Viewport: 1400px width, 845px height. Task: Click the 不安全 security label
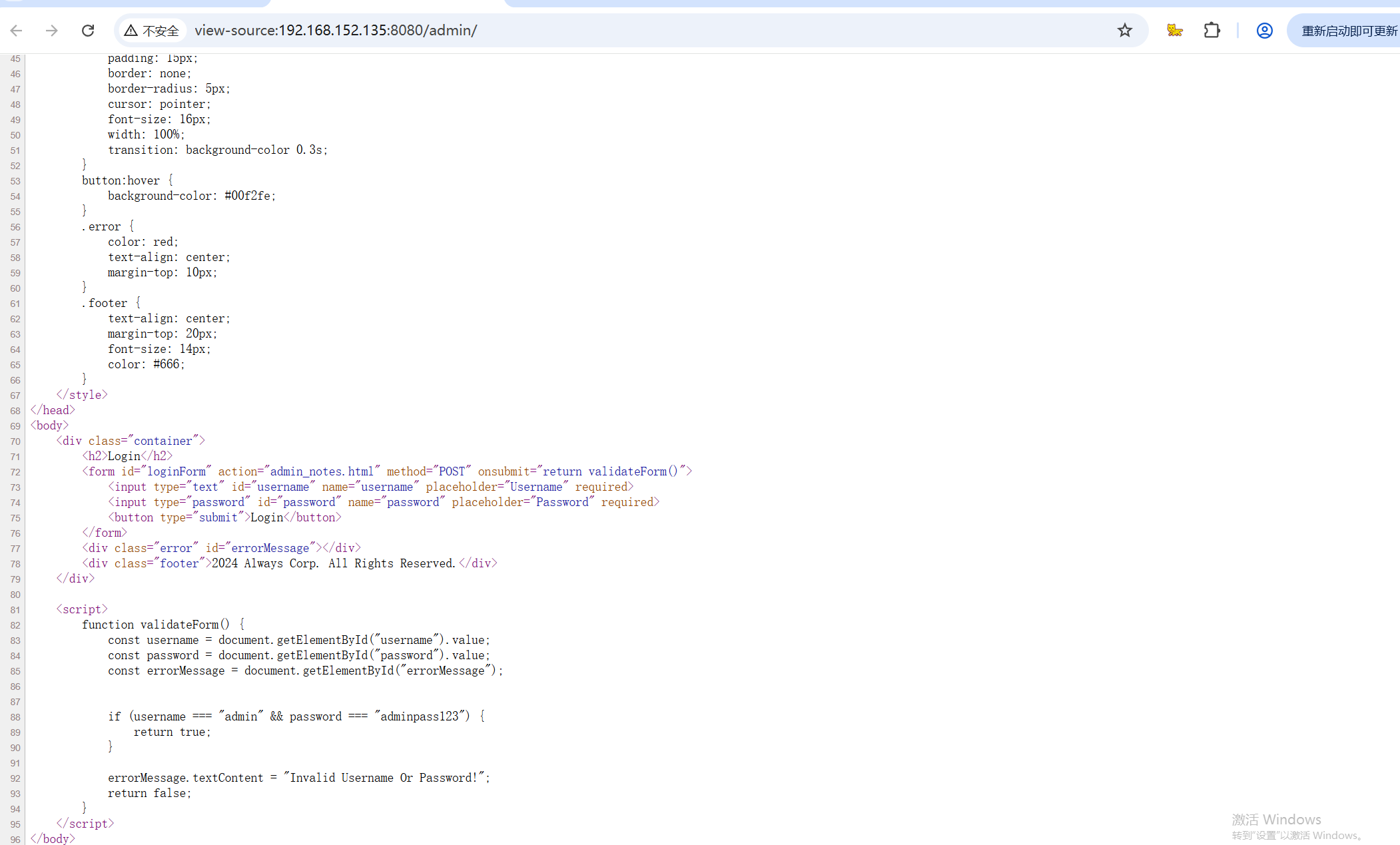161,31
